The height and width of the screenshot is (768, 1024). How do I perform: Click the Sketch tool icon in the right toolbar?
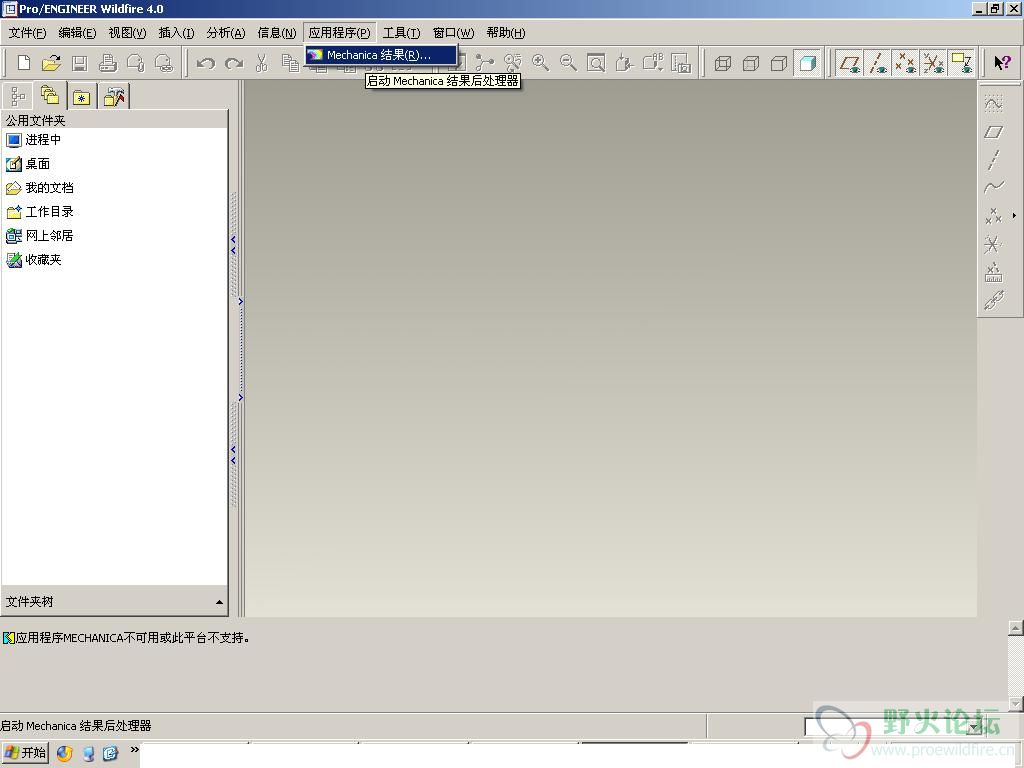point(993,104)
